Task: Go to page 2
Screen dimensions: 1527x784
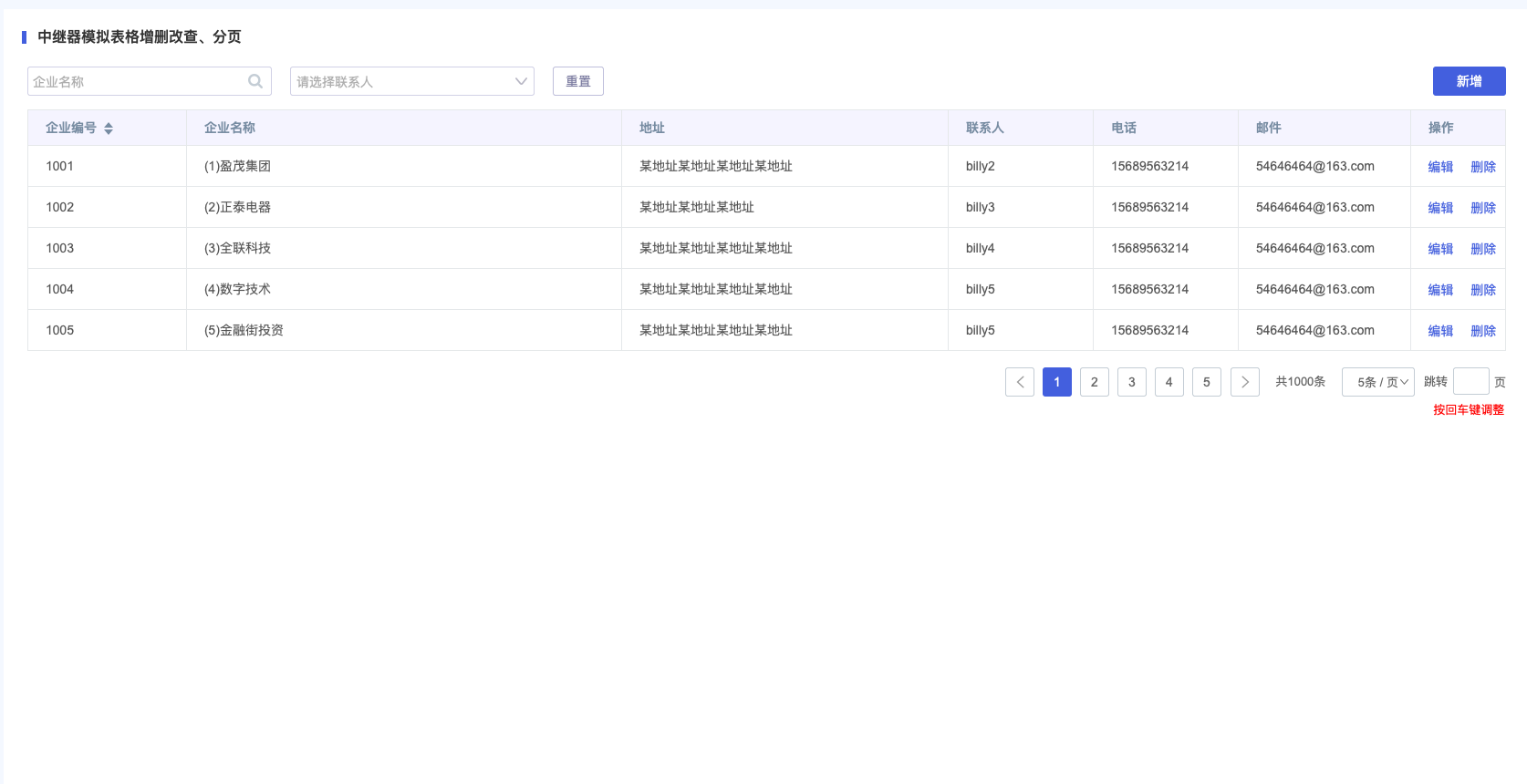Action: click(1095, 382)
